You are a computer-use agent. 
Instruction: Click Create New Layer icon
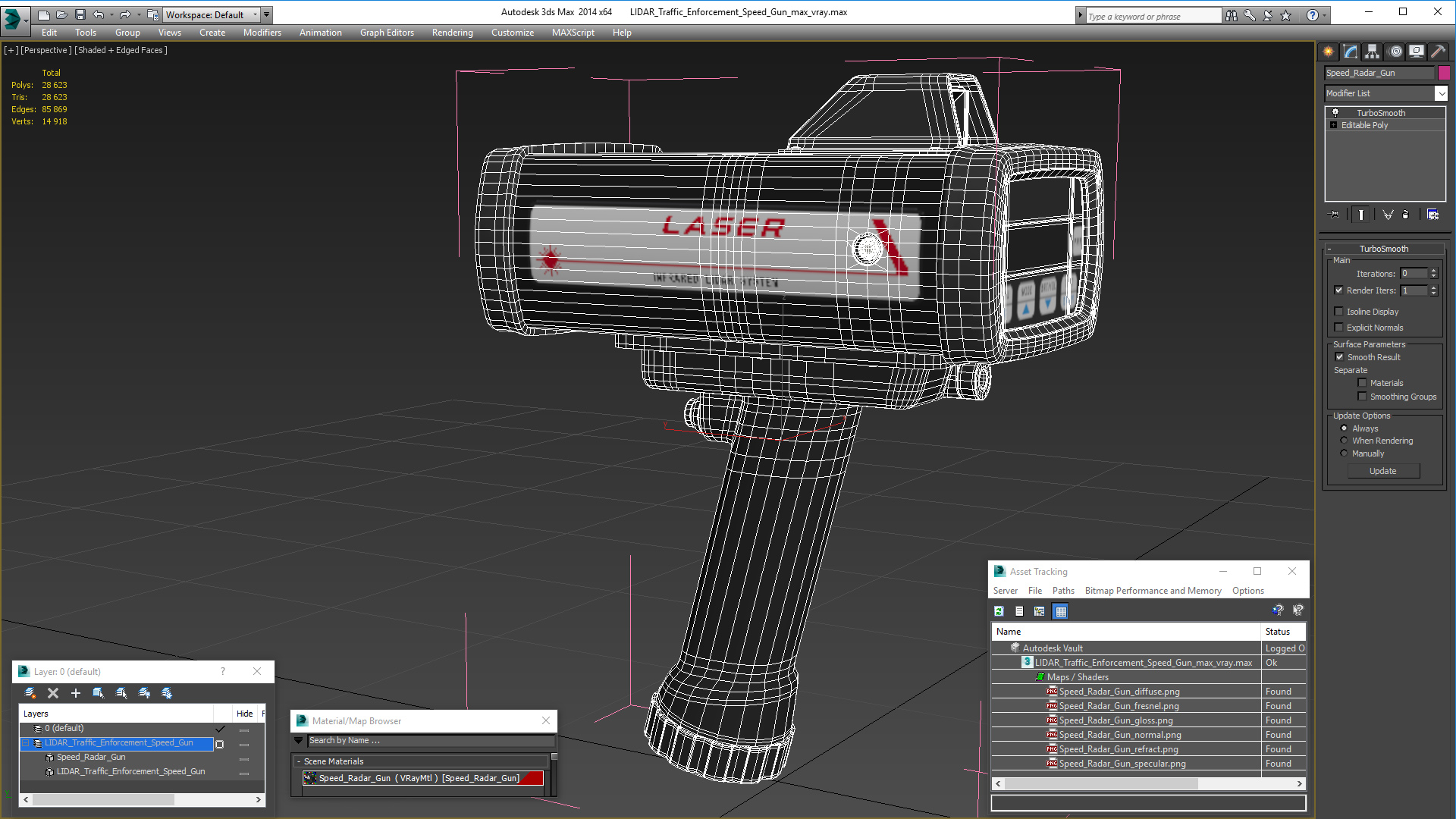click(30, 693)
